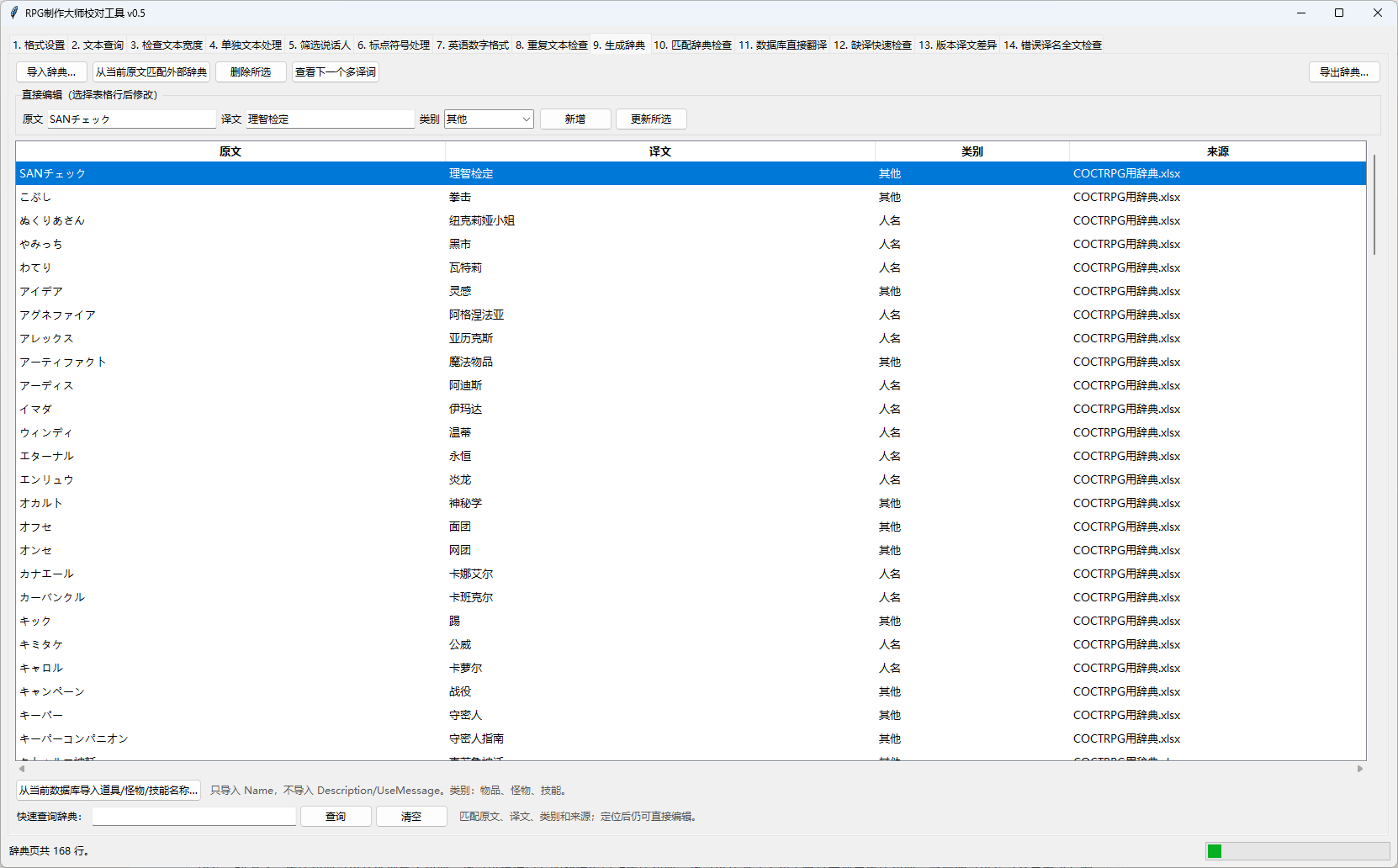Click the 快速查询辞典 search field
The width and height of the screenshot is (1398, 868).
(x=194, y=817)
